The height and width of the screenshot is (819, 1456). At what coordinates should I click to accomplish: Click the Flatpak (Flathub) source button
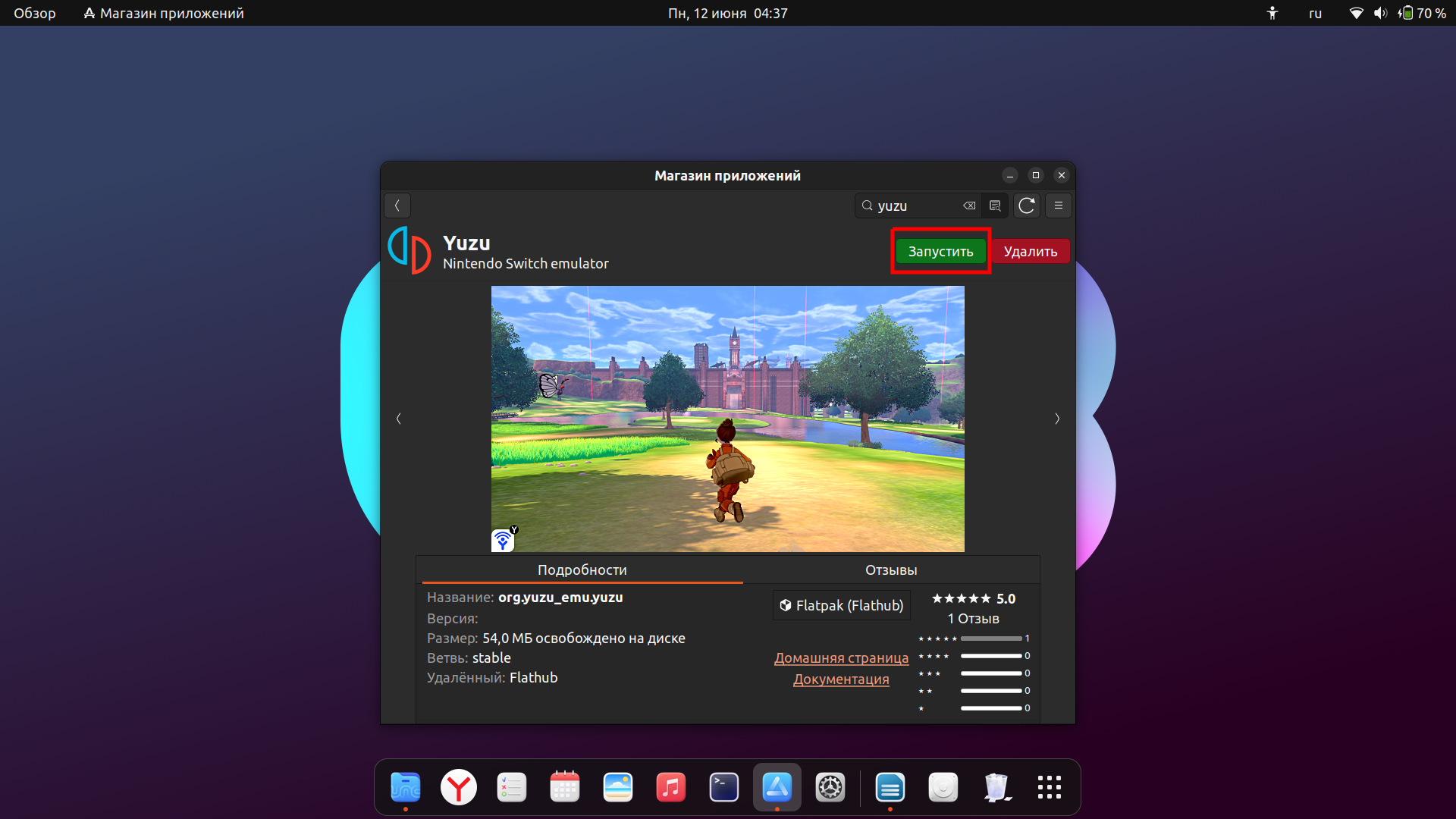[842, 605]
